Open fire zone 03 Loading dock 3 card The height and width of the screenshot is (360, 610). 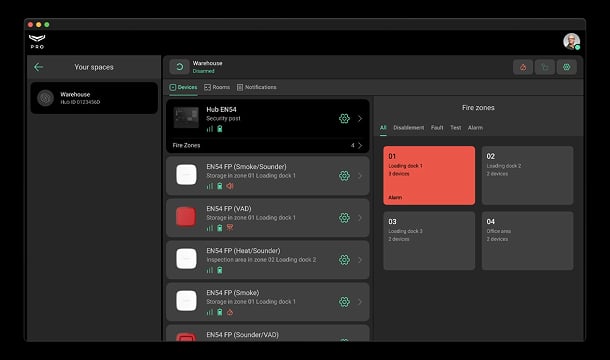click(x=429, y=241)
